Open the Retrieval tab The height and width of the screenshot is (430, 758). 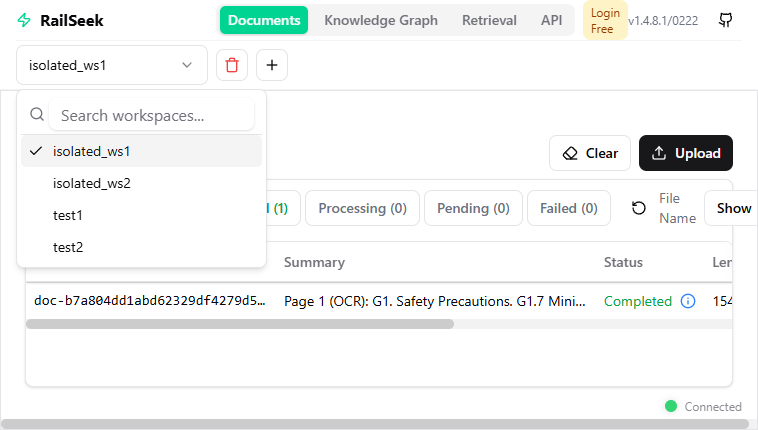489,20
